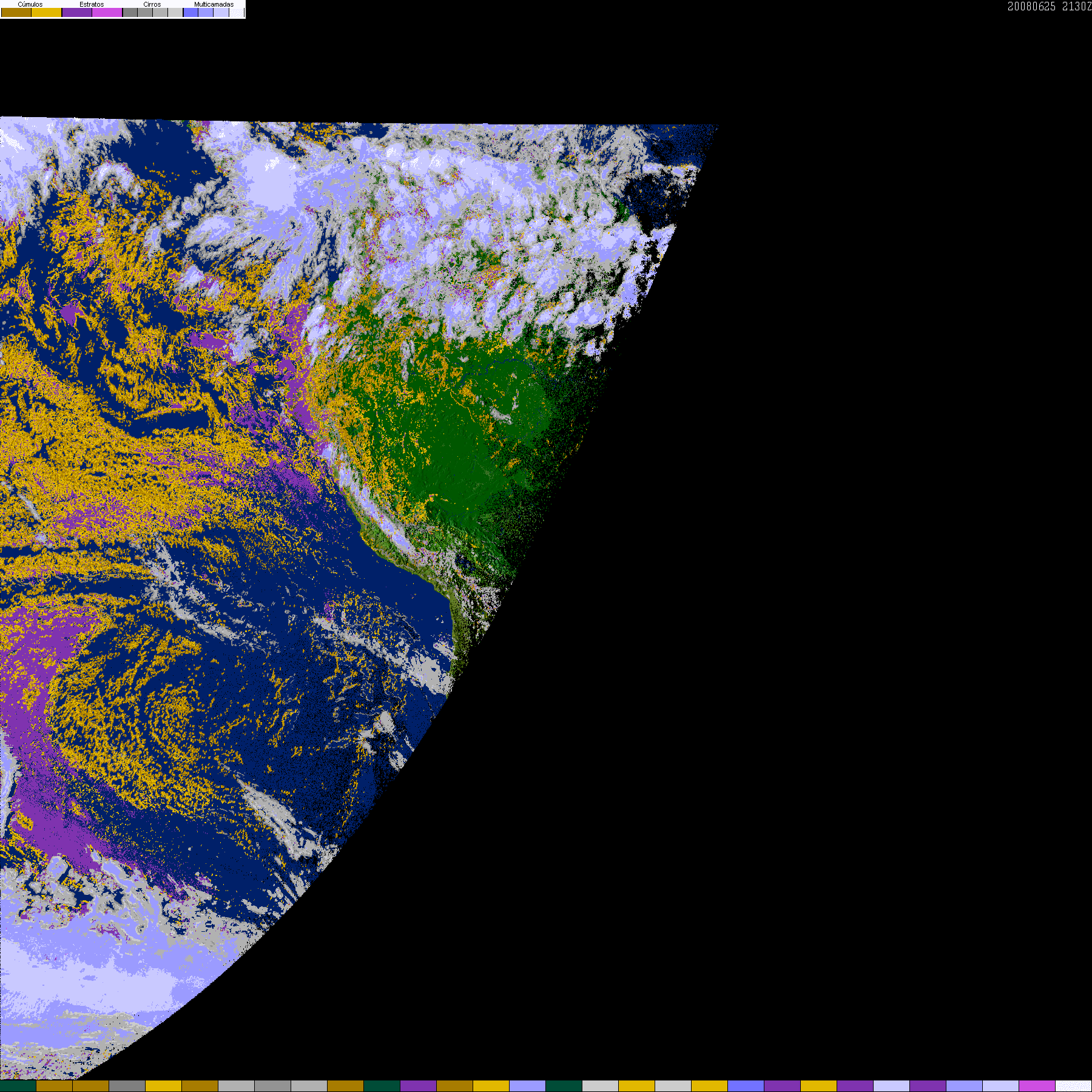
Task: Click the dotted white swatch ending the bottom strip
Action: click(1074, 1086)
